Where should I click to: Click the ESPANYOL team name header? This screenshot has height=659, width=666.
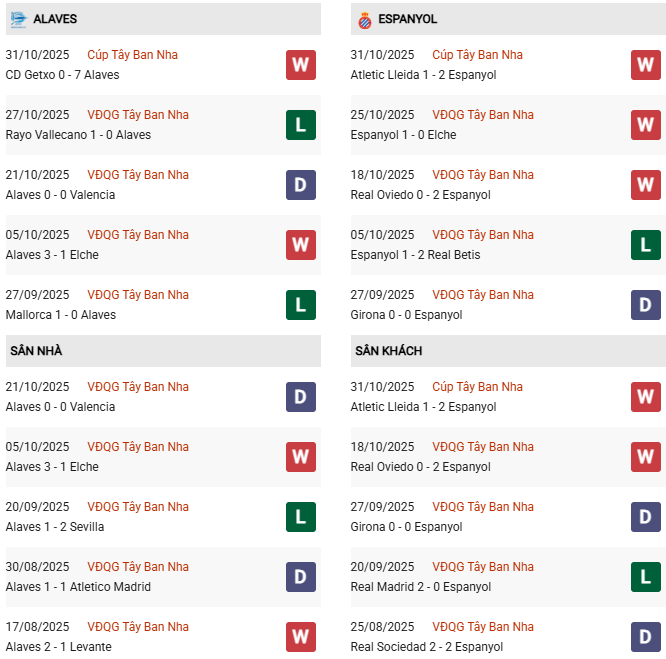[x=408, y=19]
